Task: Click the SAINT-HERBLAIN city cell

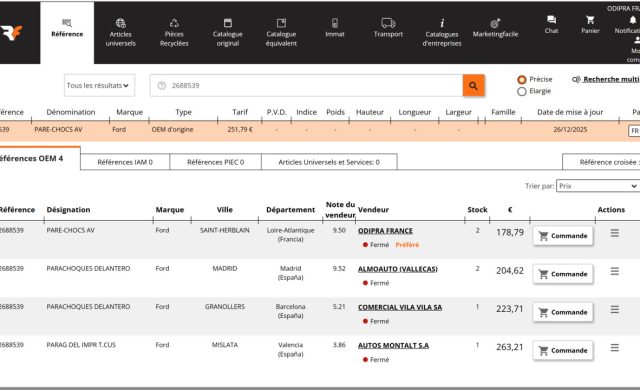Action: pyautogui.click(x=224, y=230)
